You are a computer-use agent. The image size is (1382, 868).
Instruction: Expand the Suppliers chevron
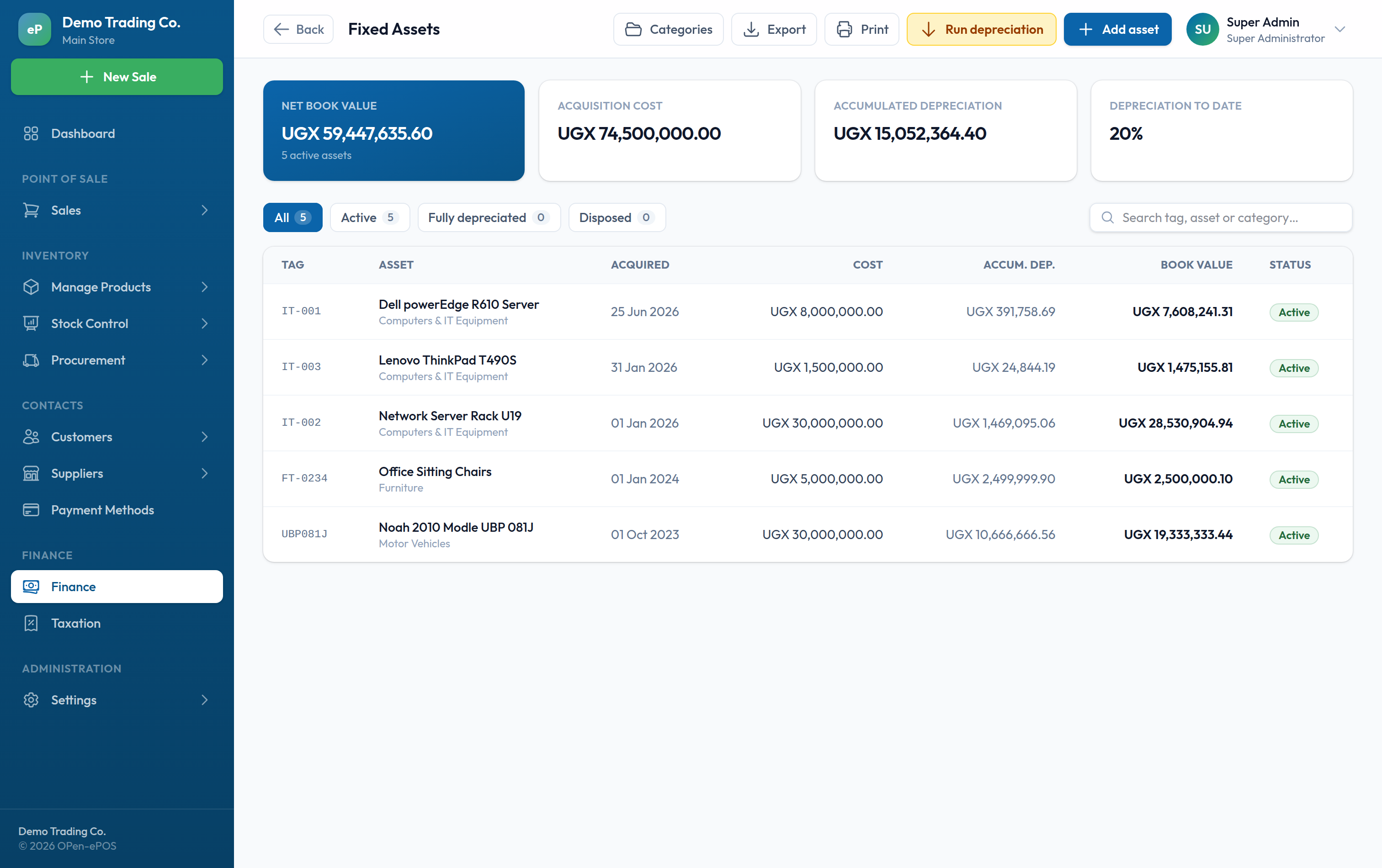[x=204, y=473]
